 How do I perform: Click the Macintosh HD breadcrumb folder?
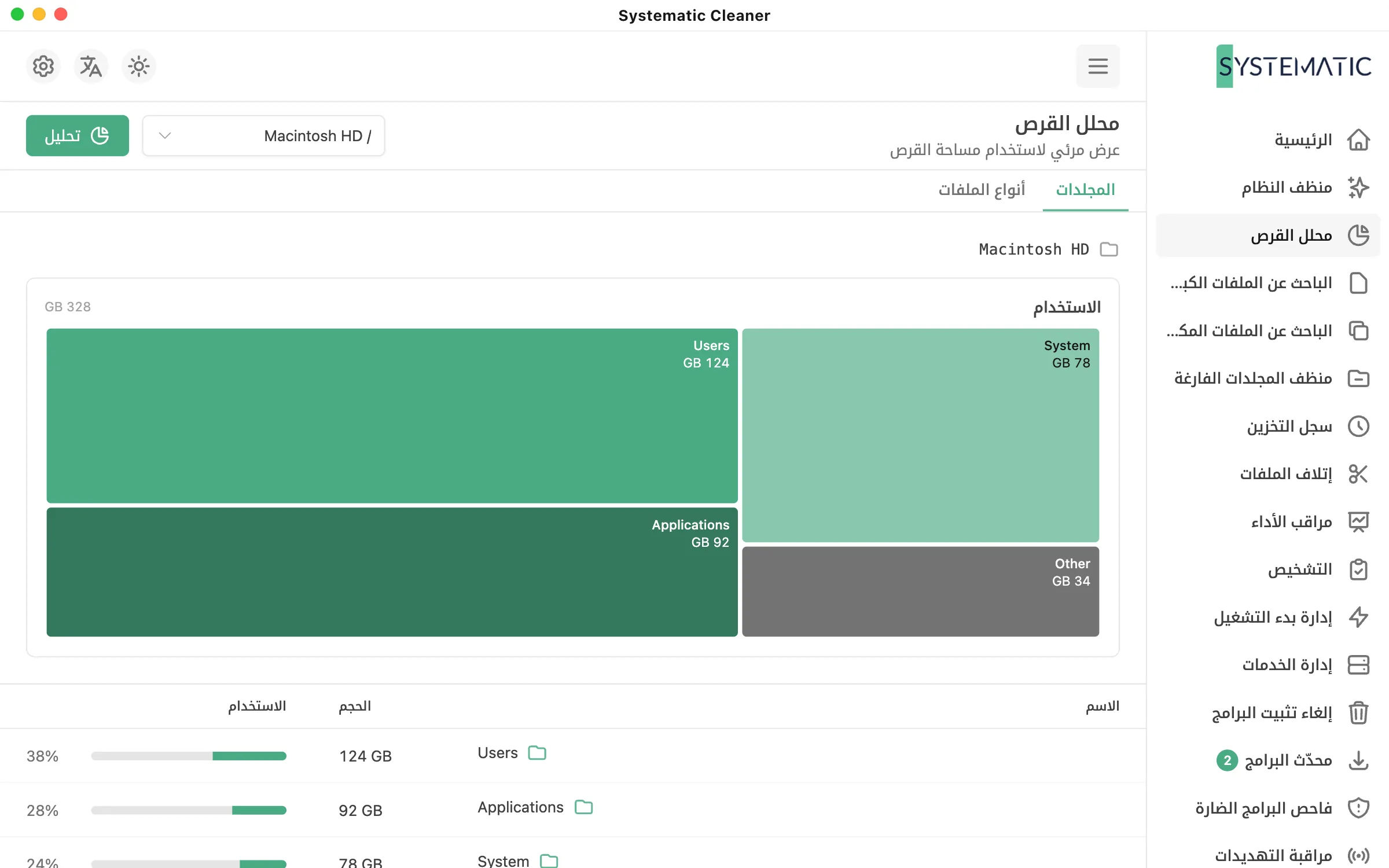[1048, 249]
